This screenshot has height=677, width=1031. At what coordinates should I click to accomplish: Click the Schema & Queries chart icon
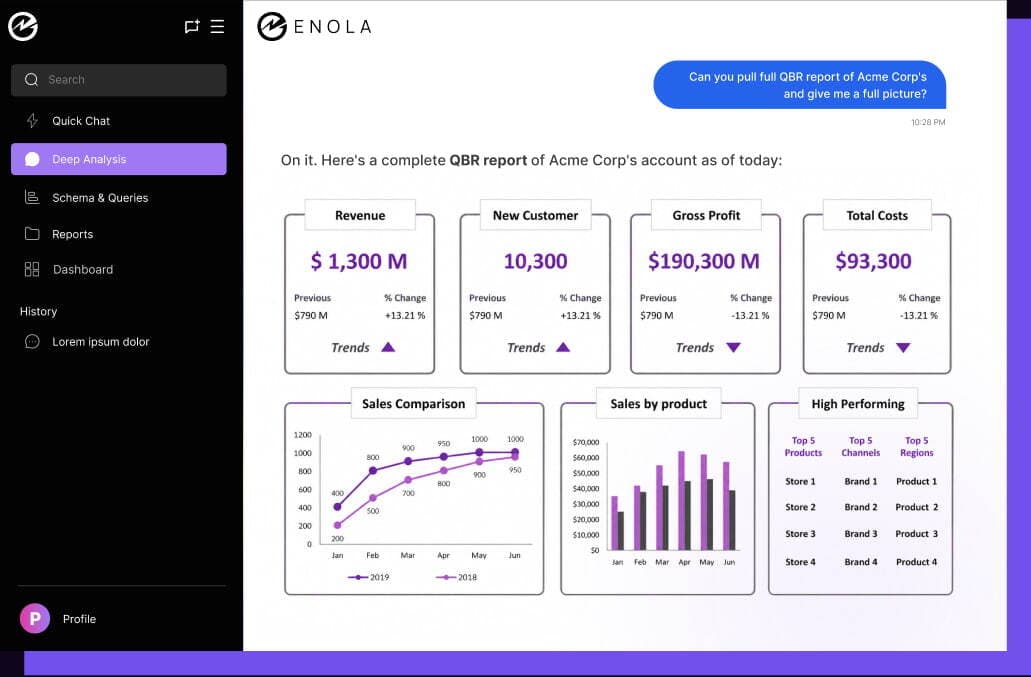pyautogui.click(x=32, y=197)
